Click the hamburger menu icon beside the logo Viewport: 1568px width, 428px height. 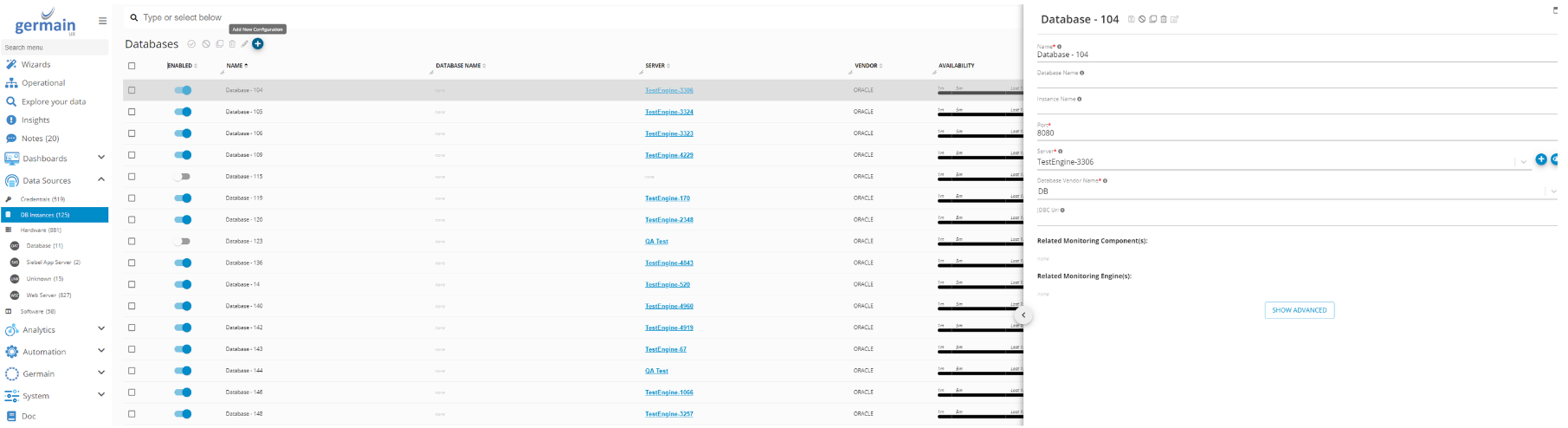102,21
